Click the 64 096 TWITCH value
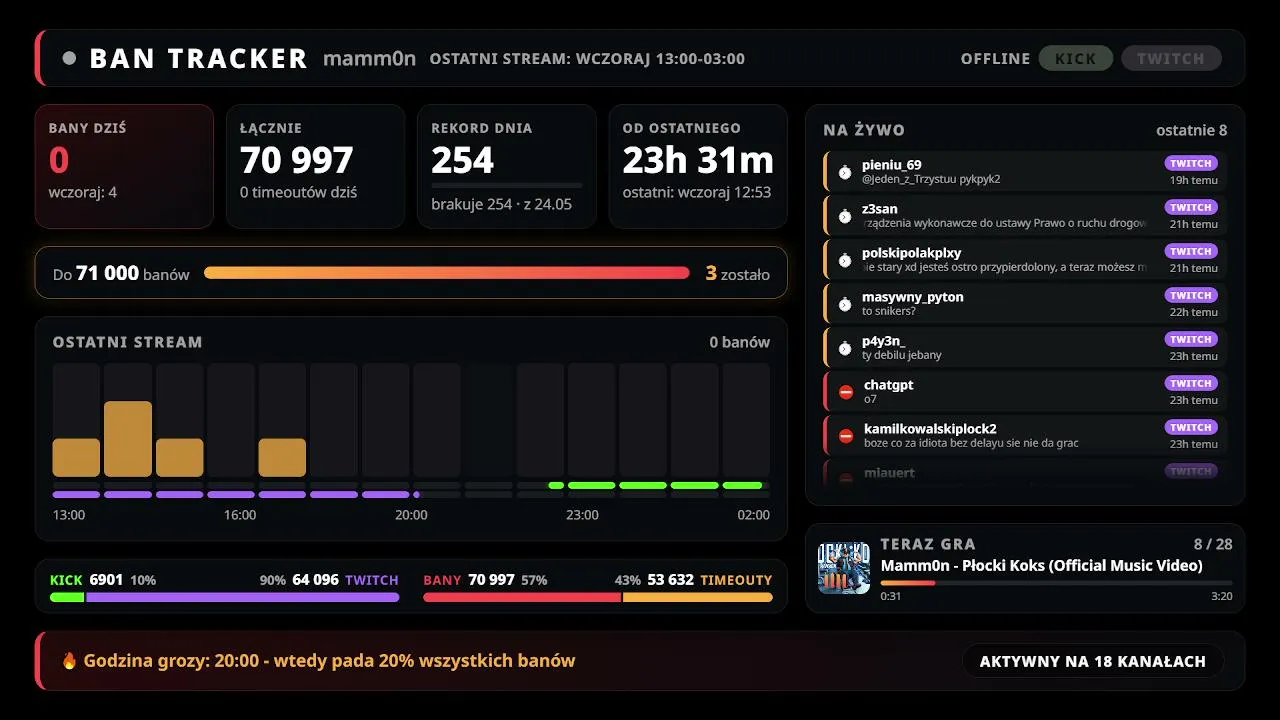 [x=345, y=580]
